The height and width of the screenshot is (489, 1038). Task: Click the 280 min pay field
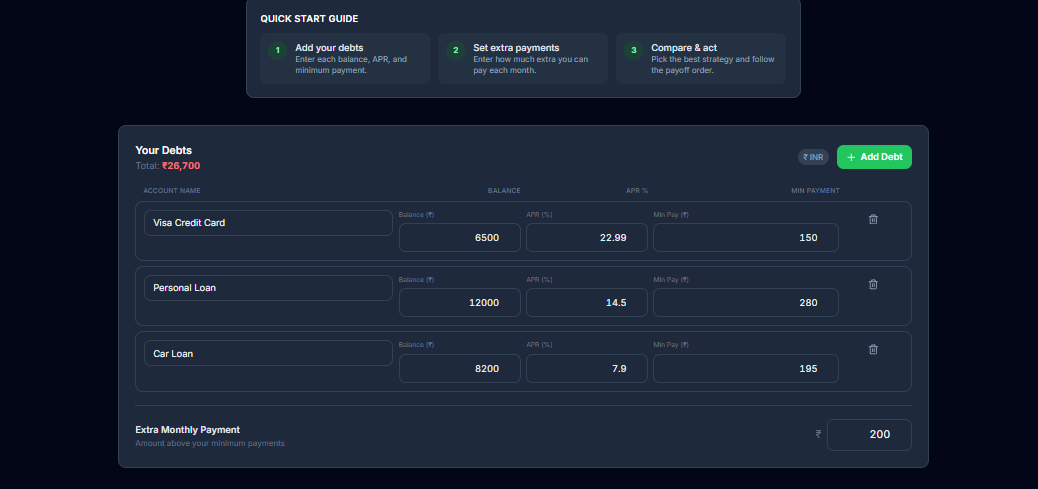pos(745,303)
